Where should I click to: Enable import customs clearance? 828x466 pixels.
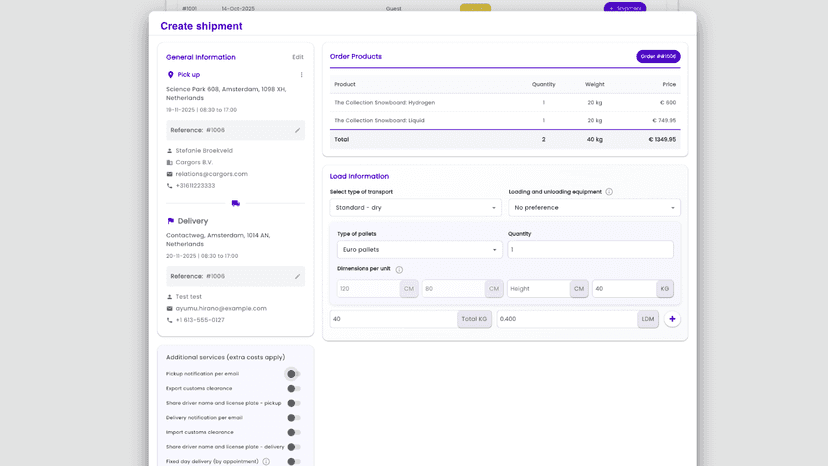click(293, 432)
